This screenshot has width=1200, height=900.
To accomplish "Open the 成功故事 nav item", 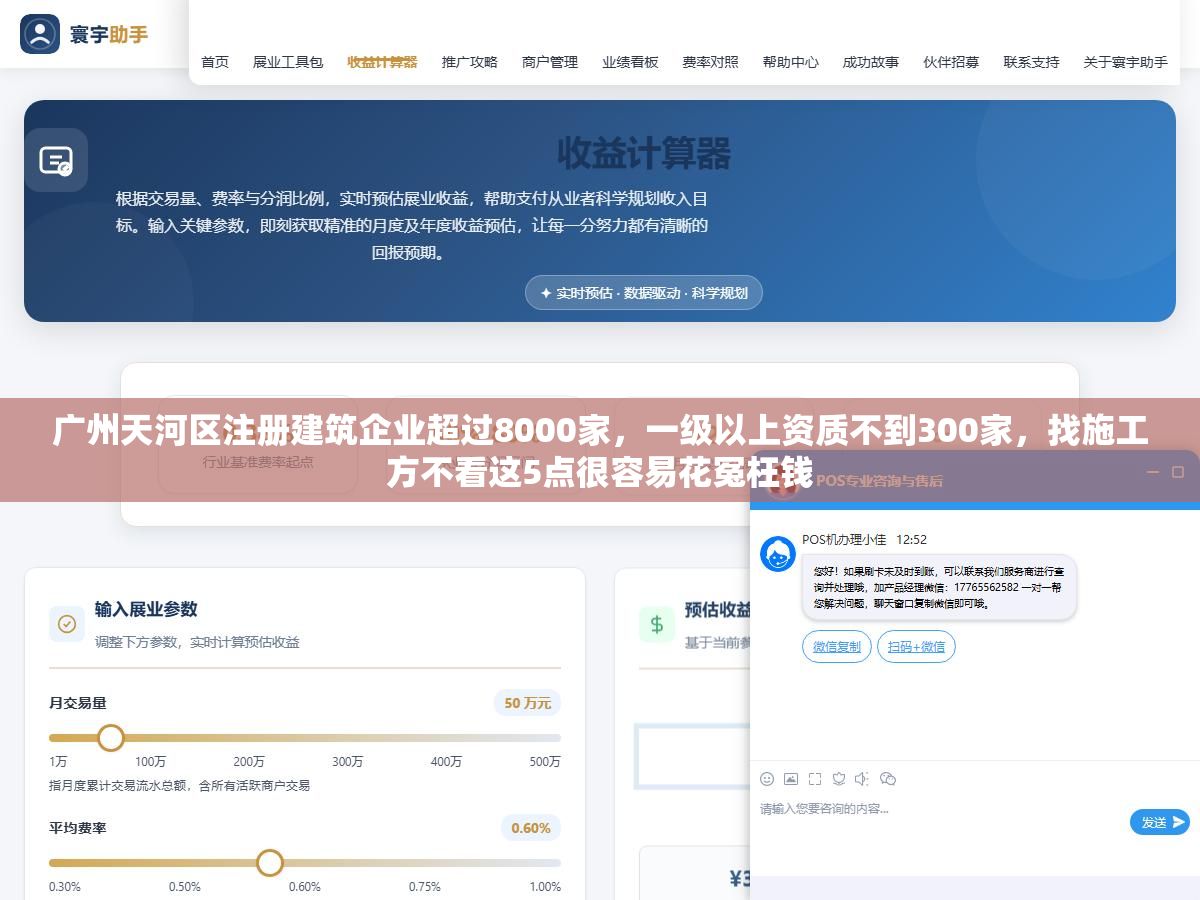I will [x=871, y=62].
